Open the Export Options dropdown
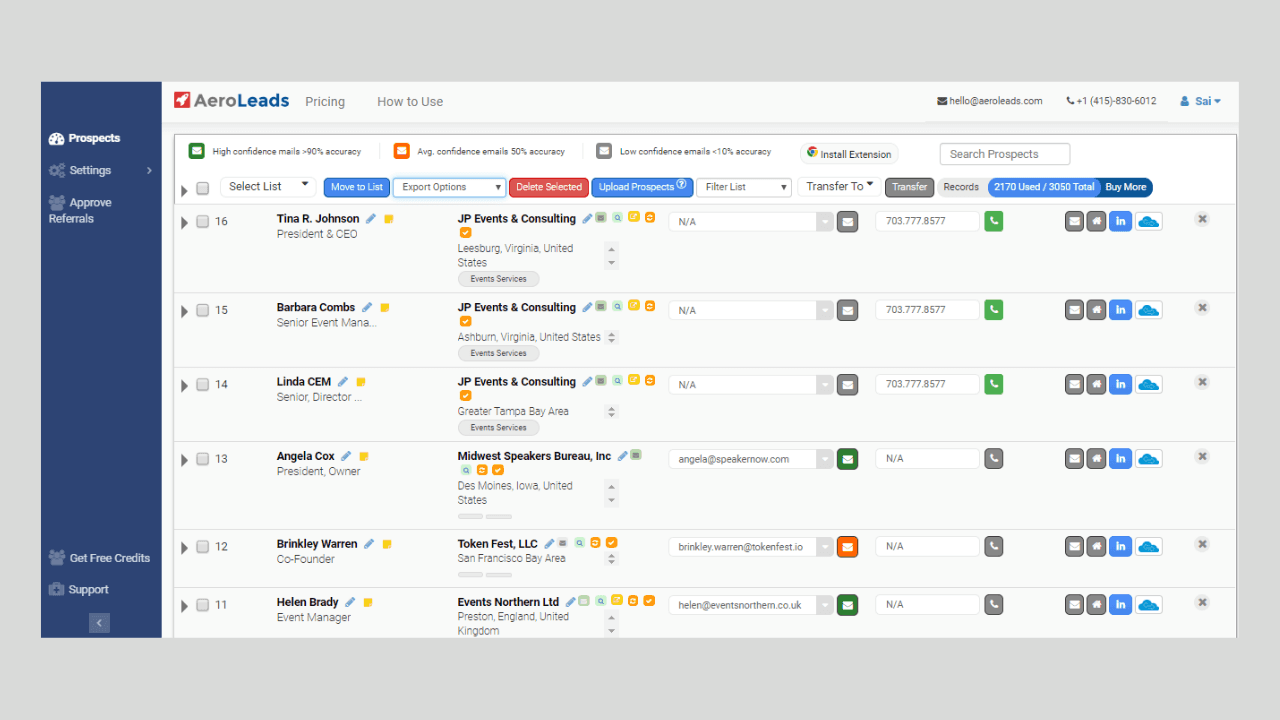The image size is (1280, 720). pyautogui.click(x=450, y=187)
